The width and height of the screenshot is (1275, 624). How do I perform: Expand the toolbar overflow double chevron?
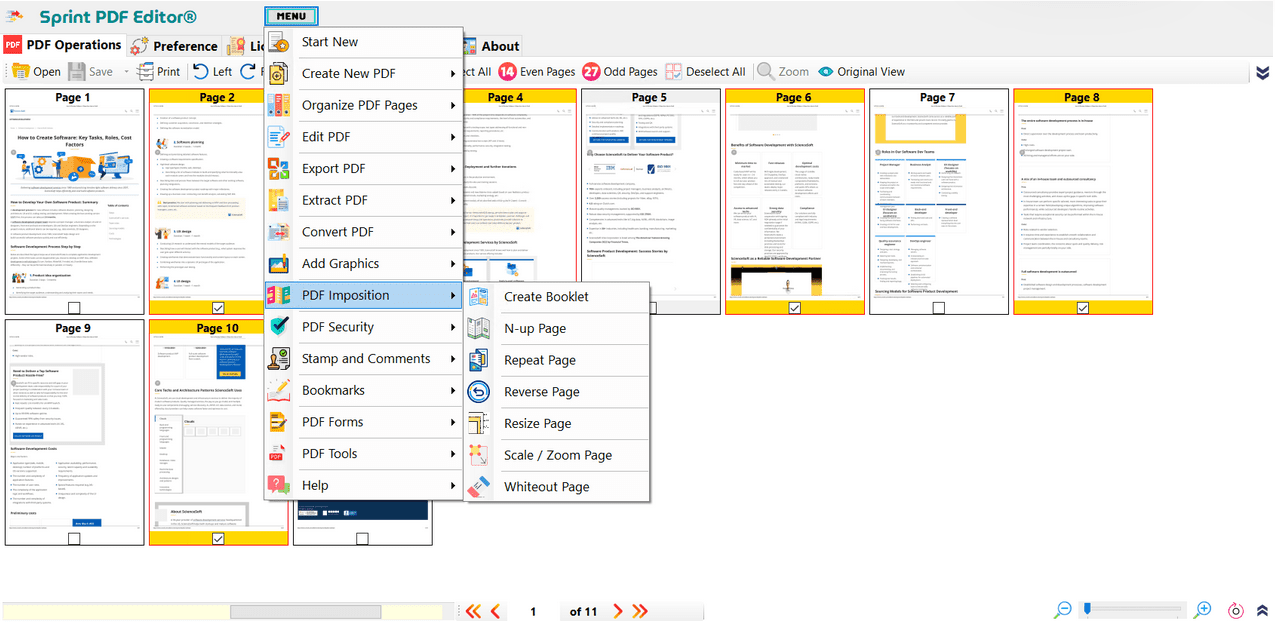1263,73
